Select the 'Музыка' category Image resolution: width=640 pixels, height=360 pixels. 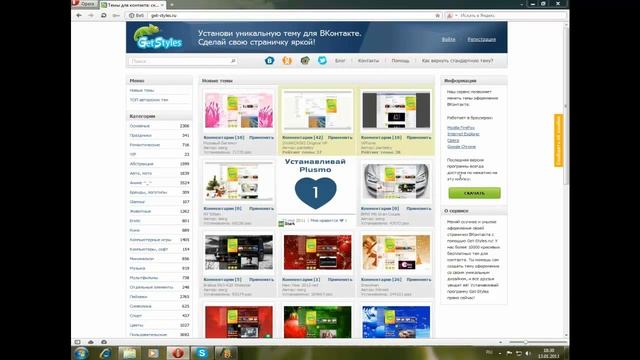[159, 268]
